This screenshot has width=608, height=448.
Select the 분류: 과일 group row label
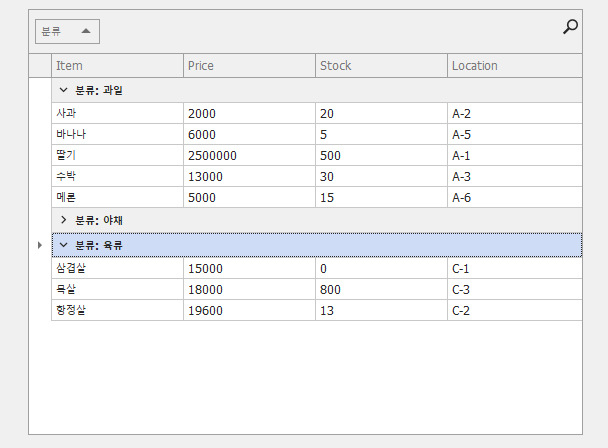coord(99,90)
